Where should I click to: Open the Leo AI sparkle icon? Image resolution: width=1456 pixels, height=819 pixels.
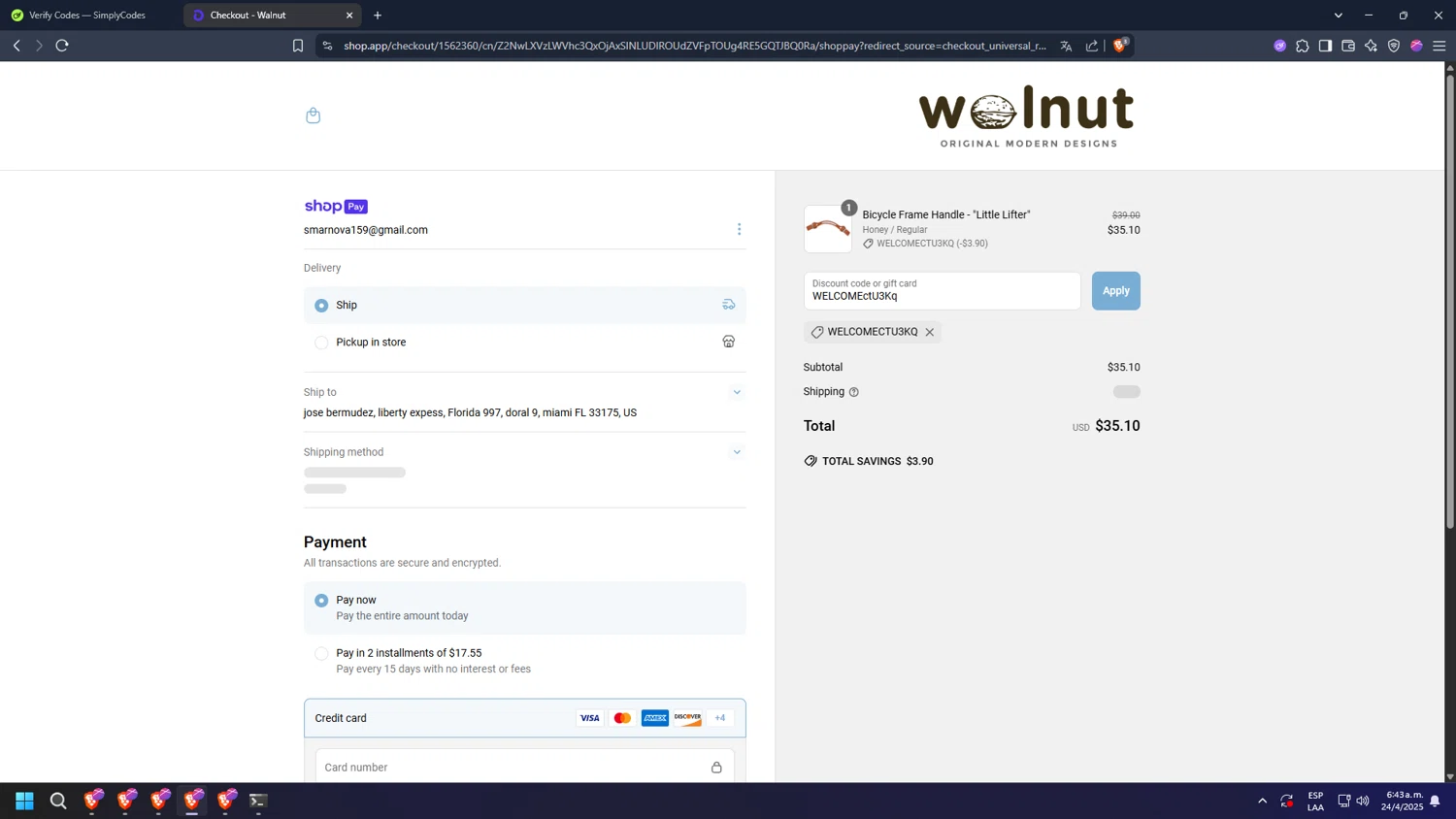click(1371, 46)
